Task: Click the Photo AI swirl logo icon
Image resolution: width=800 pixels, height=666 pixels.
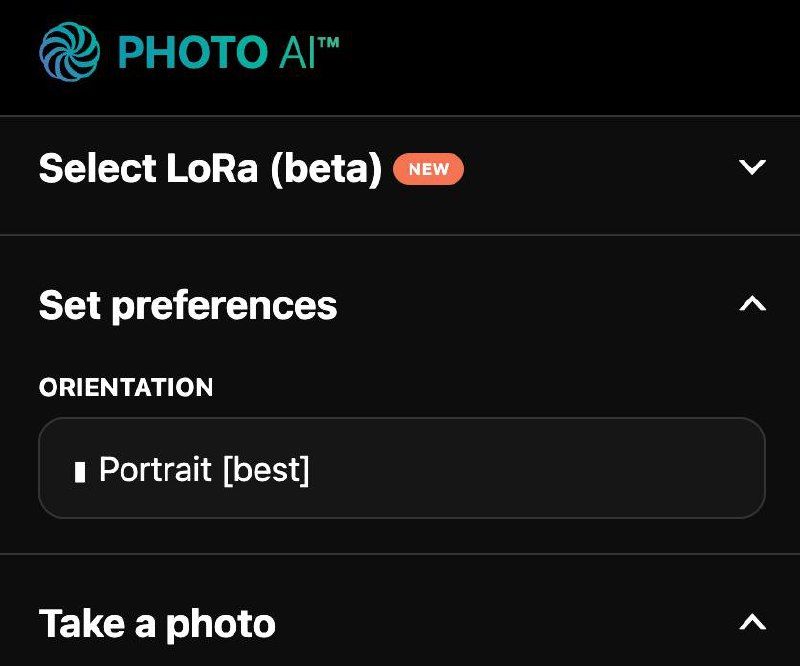Action: coord(69,52)
